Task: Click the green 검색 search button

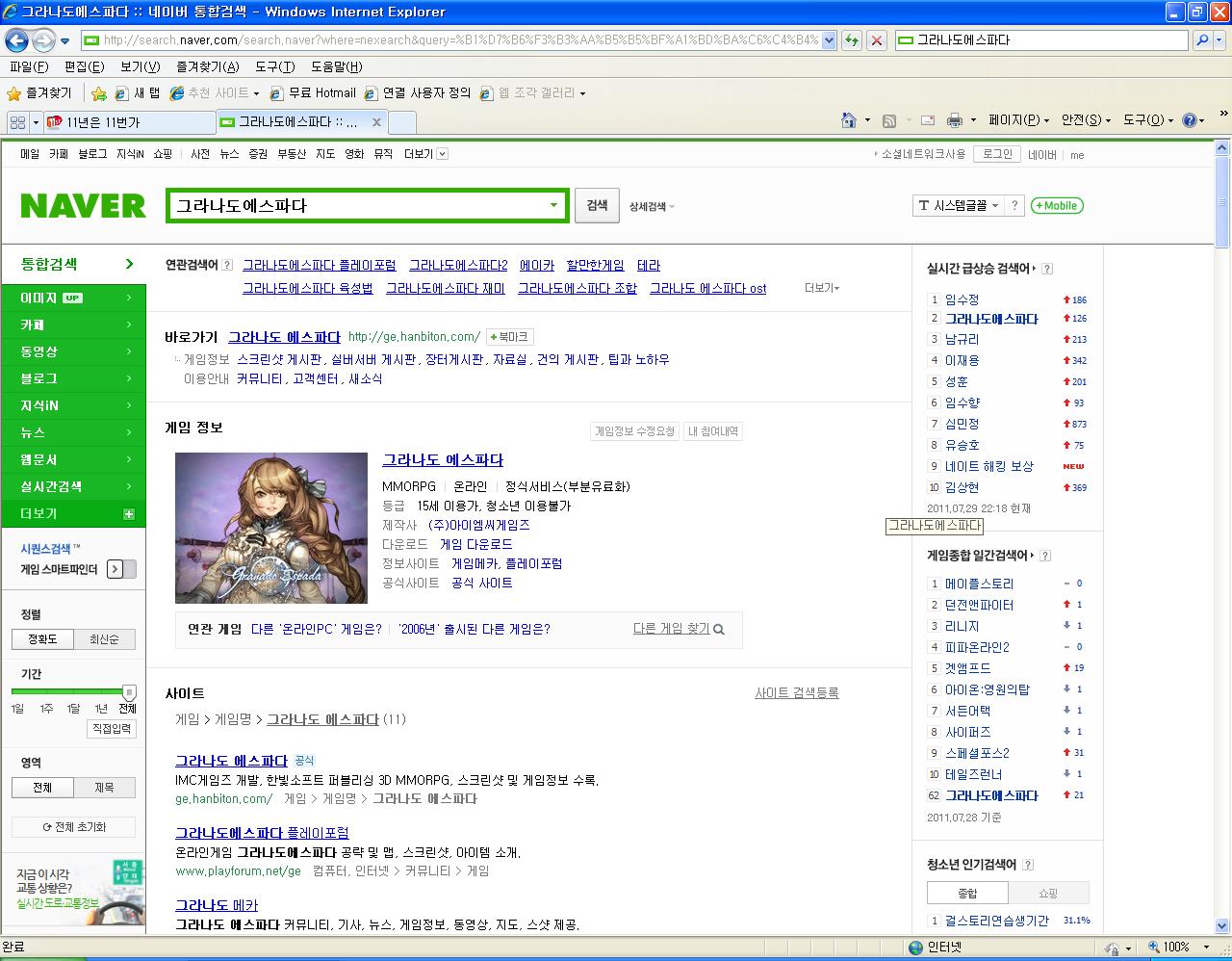Action: click(597, 205)
